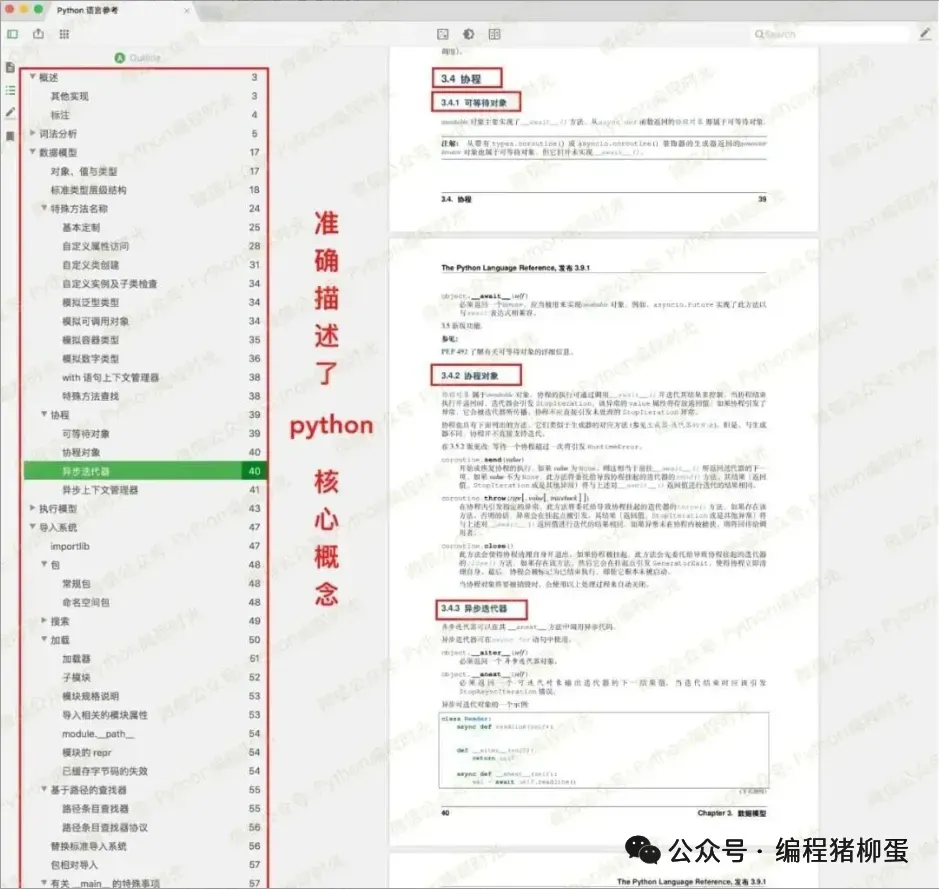
Task: Click the pencil annotate icon at top right
Action: pos(925,34)
